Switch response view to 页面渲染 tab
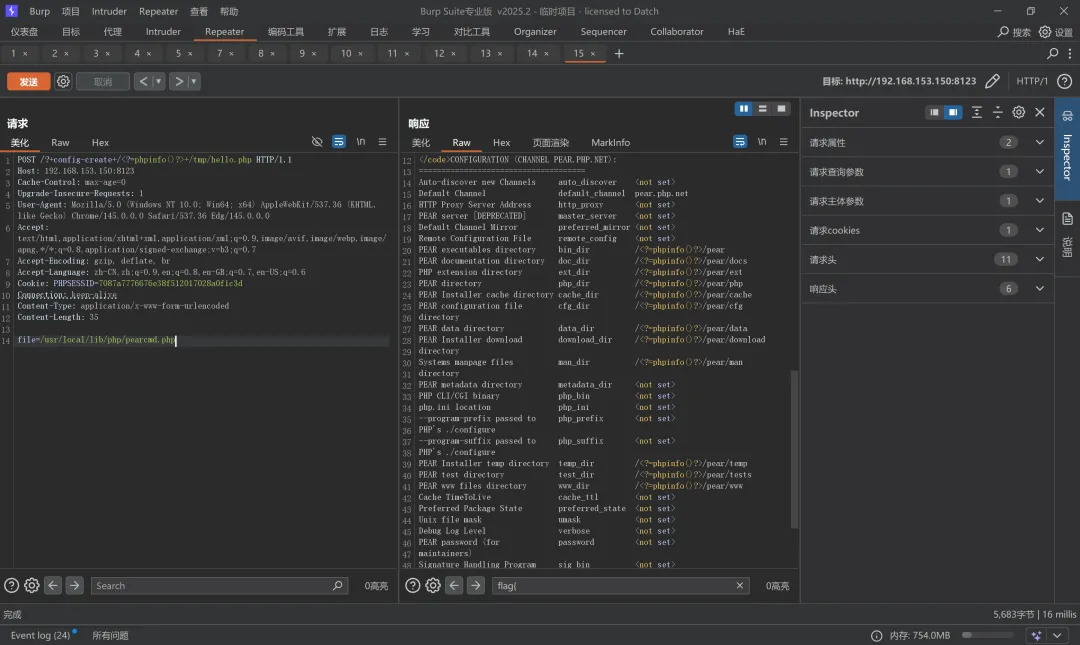Viewport: 1080px width, 645px height. pos(550,143)
